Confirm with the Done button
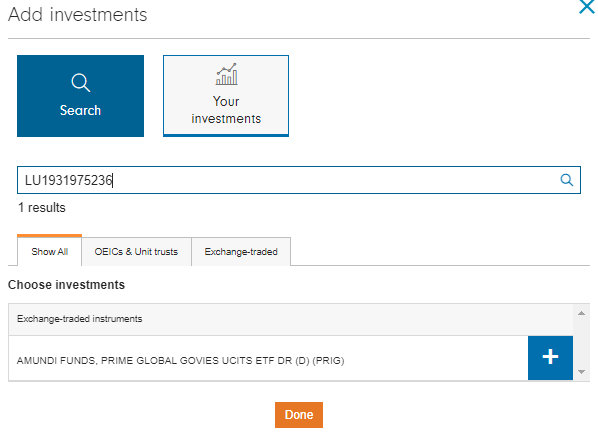The width and height of the screenshot is (598, 433). [299, 415]
